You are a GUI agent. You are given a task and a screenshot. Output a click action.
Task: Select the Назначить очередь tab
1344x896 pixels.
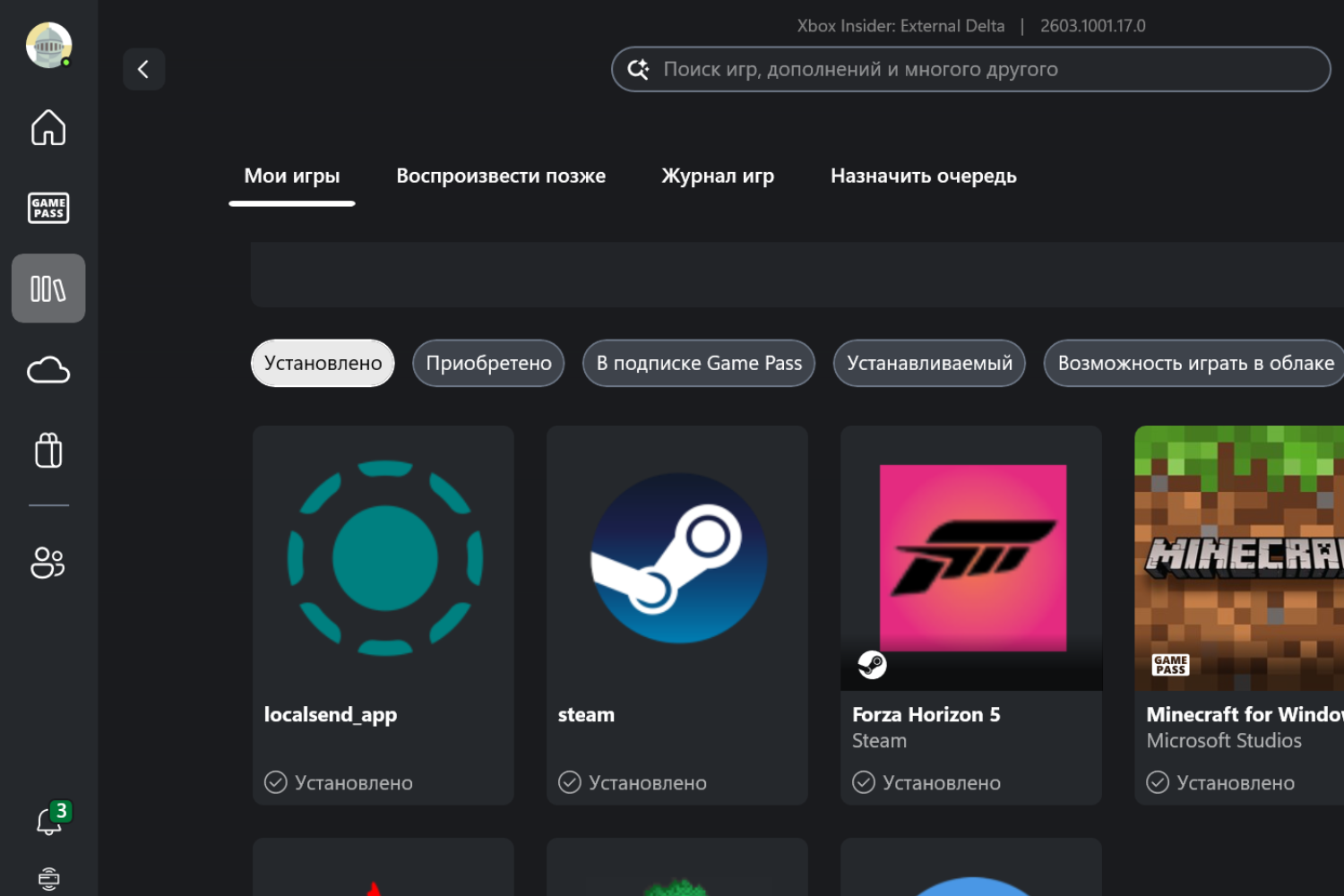(923, 176)
